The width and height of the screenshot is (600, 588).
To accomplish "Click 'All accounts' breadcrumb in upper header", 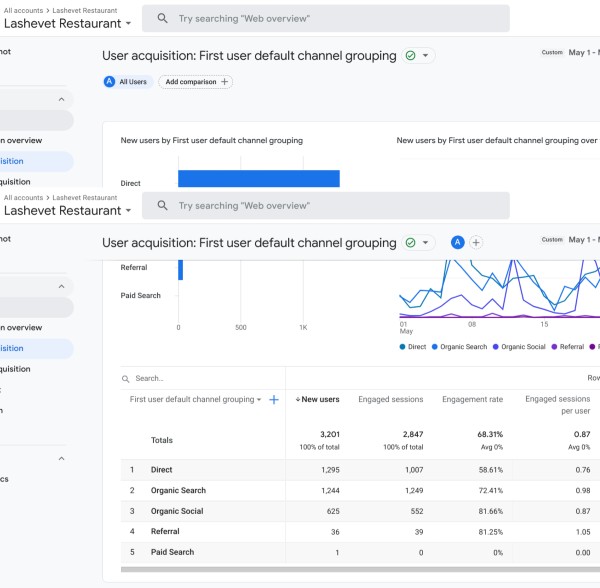I will pos(23,10).
